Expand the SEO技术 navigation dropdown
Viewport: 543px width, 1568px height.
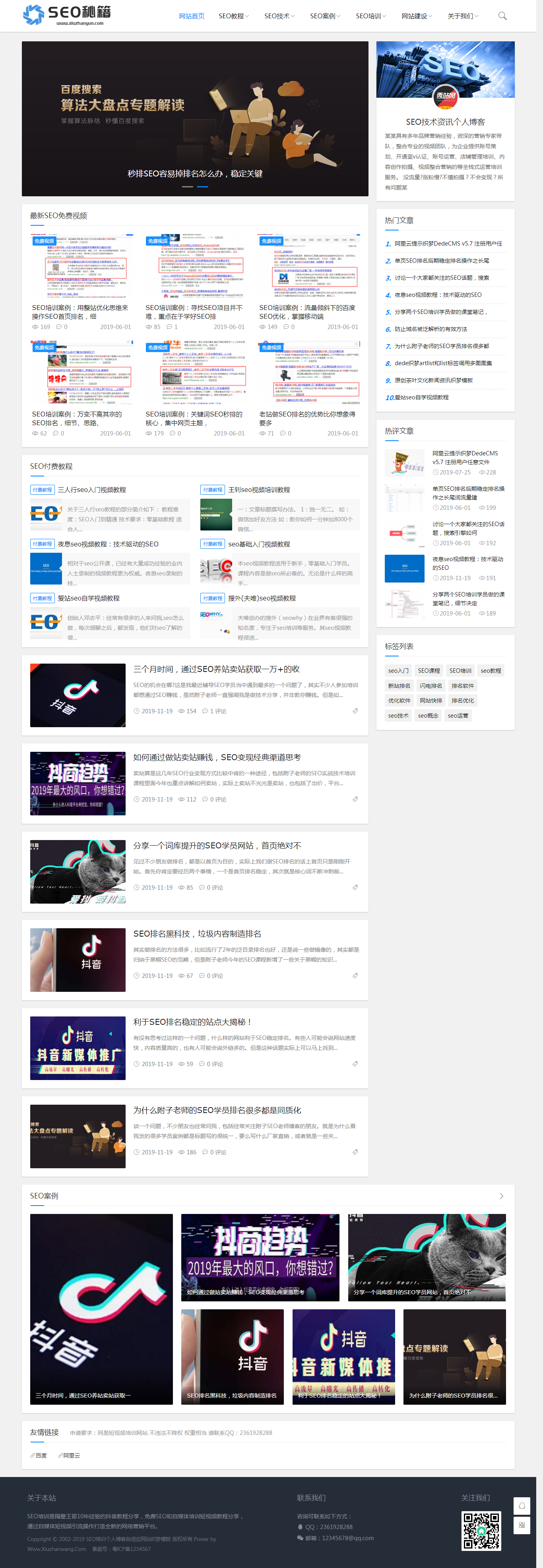279,16
